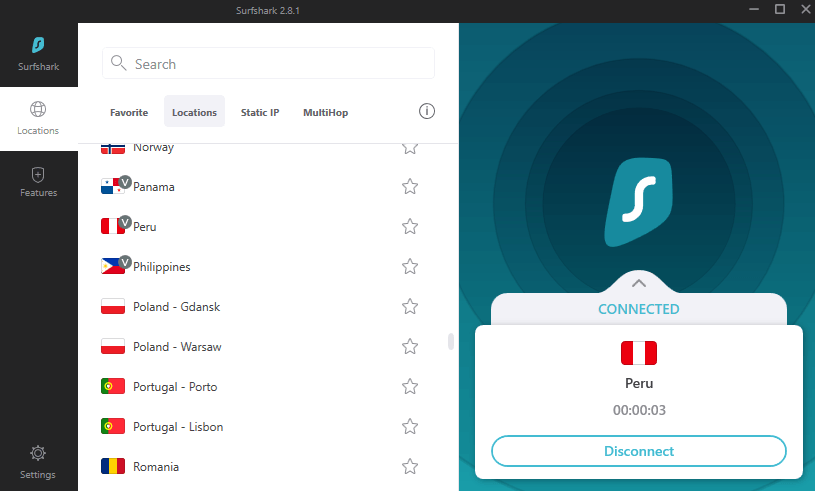Click the location list scrollbar thumb
The width and height of the screenshot is (815, 491).
point(451,341)
